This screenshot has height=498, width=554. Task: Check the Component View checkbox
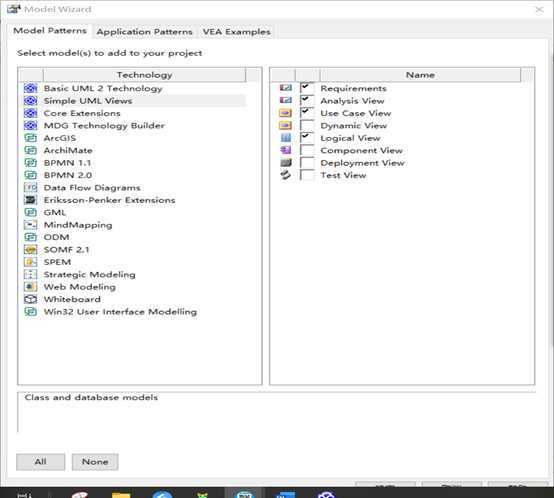coord(307,150)
